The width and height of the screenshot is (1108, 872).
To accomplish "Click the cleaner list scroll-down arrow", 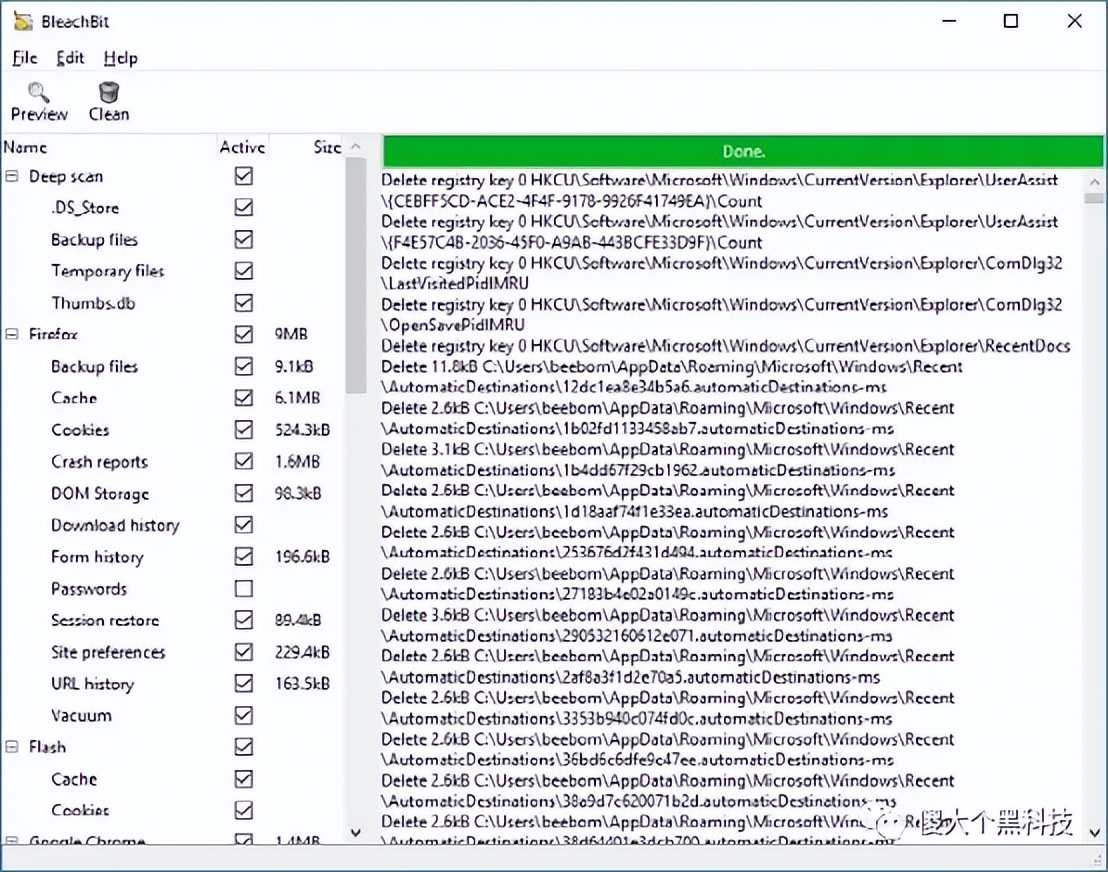I will click(x=356, y=831).
